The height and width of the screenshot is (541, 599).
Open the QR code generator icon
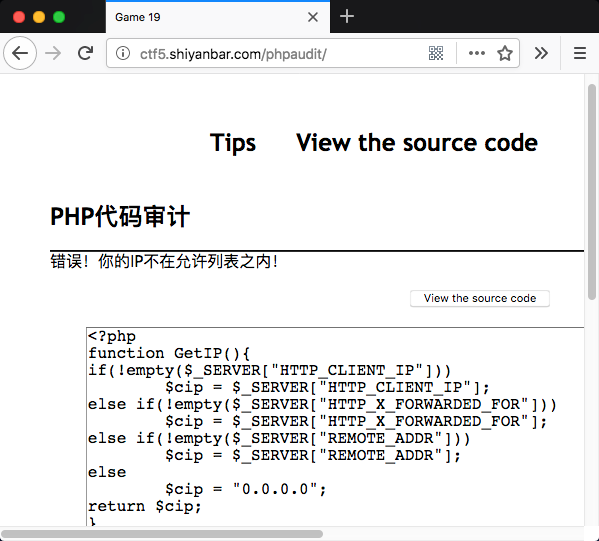point(436,53)
